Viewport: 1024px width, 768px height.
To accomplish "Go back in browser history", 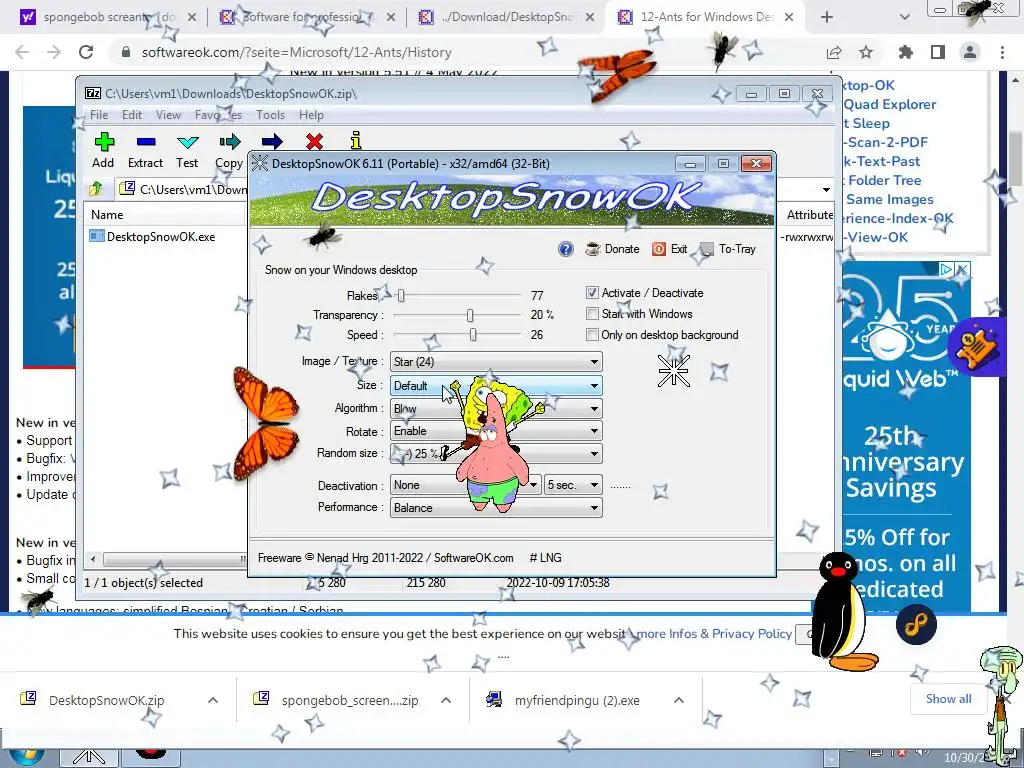I will (22, 52).
